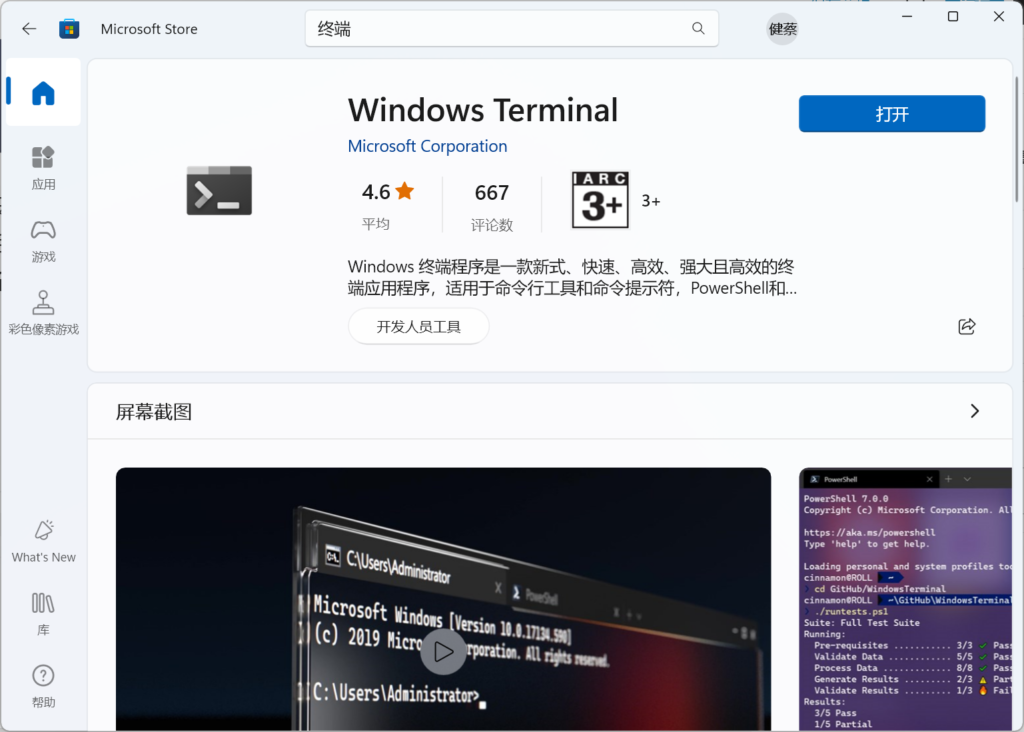
Task: Open the 应用 (Apps) sidebar section
Action: (x=43, y=168)
